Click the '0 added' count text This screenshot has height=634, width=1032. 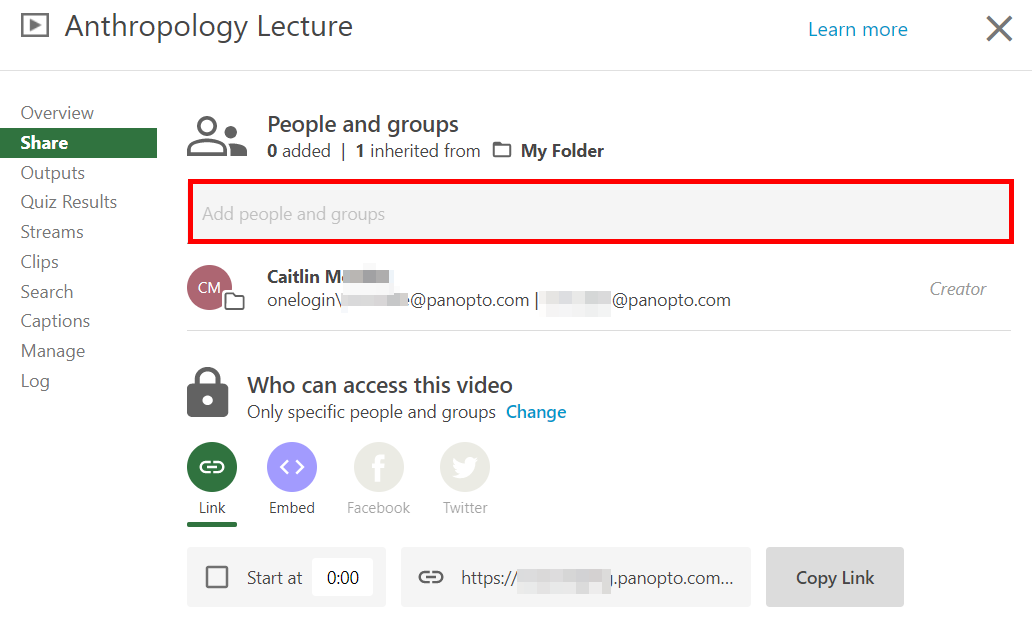point(299,151)
